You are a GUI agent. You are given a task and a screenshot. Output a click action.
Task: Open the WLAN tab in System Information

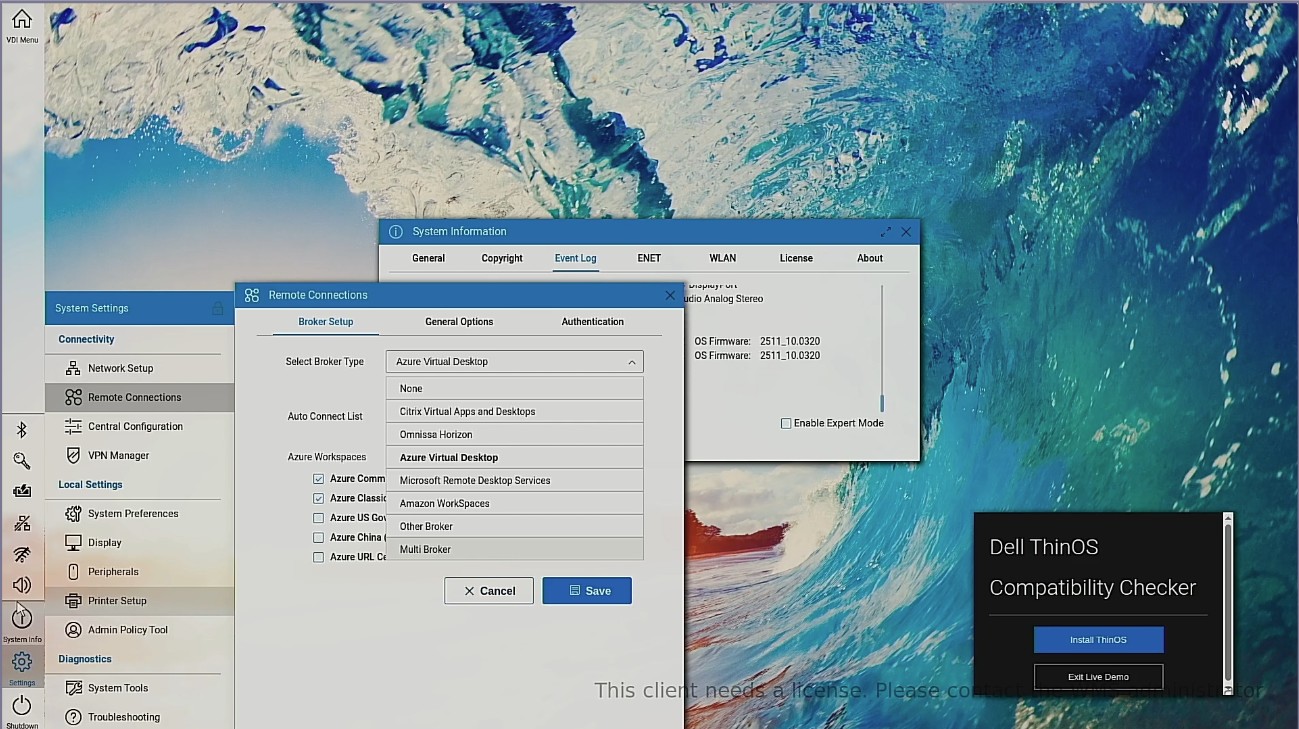click(x=722, y=258)
